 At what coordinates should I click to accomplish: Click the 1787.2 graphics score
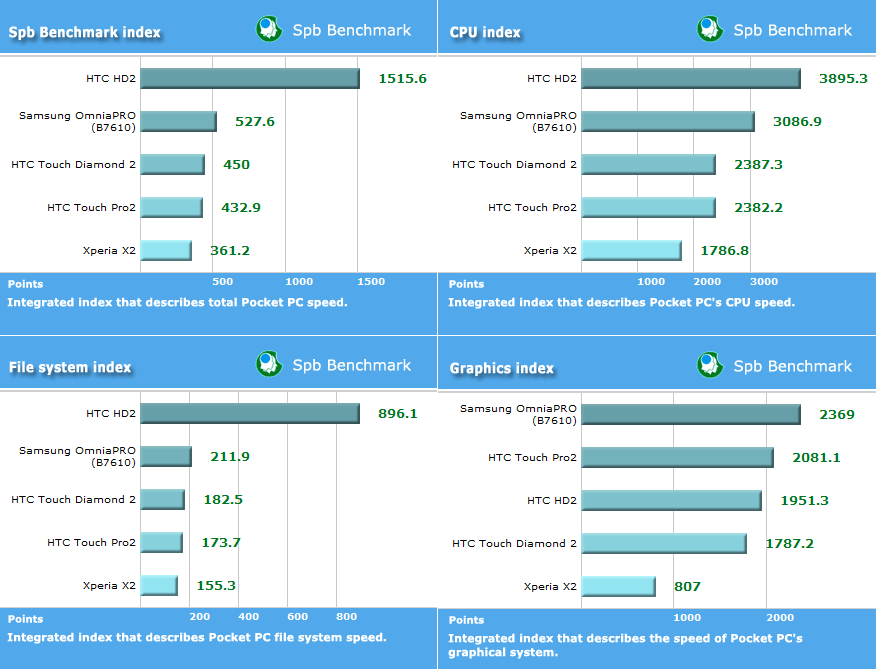coord(789,544)
